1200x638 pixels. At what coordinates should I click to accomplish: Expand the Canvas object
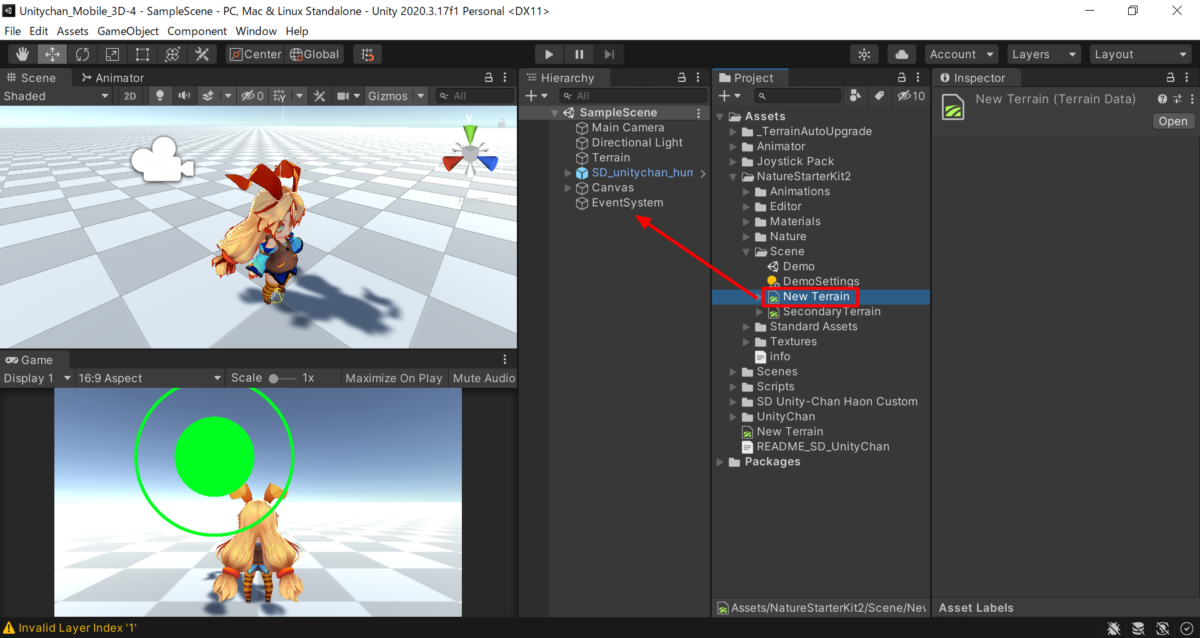[569, 188]
